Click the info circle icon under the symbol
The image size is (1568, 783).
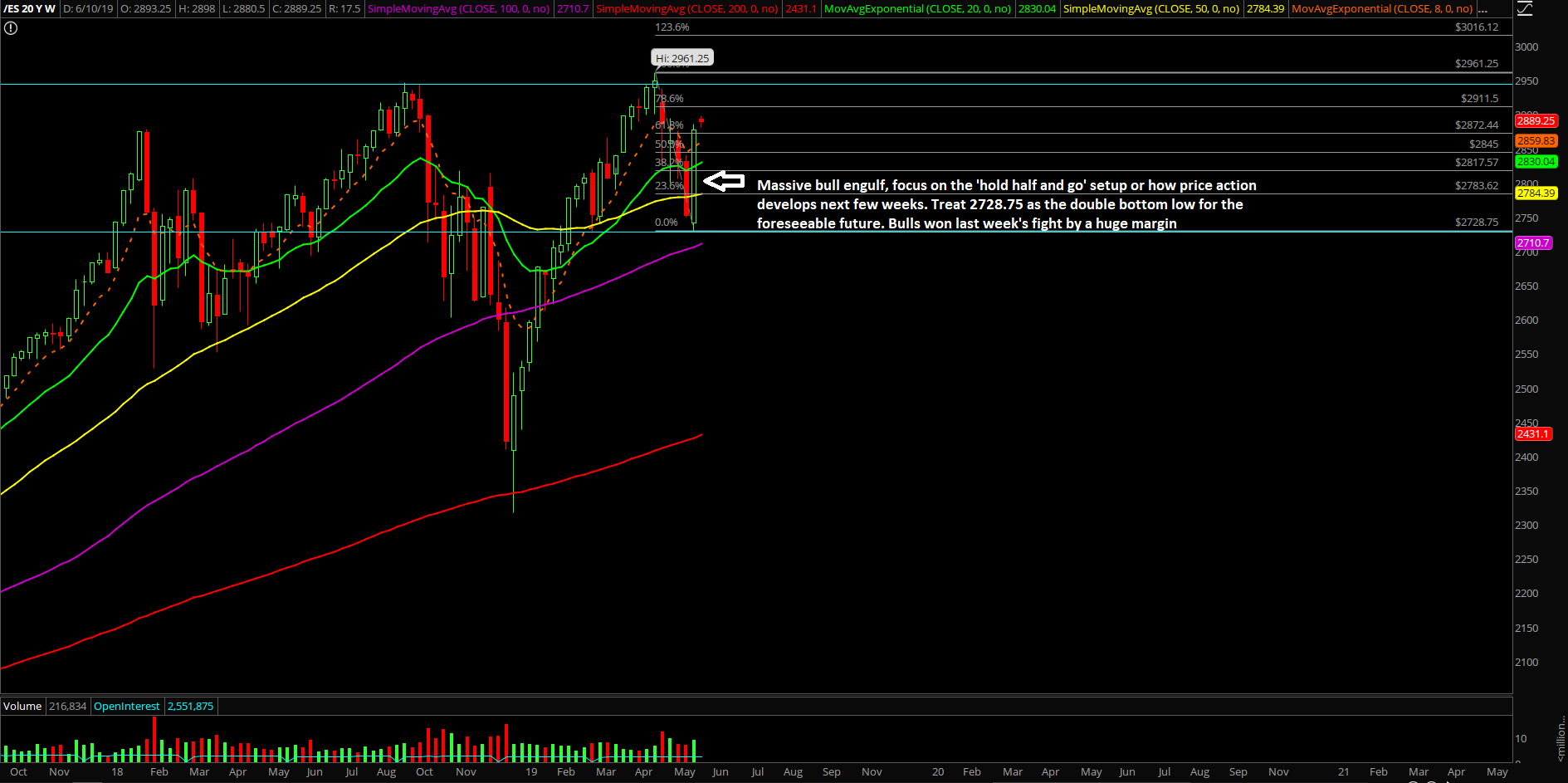pyautogui.click(x=10, y=28)
